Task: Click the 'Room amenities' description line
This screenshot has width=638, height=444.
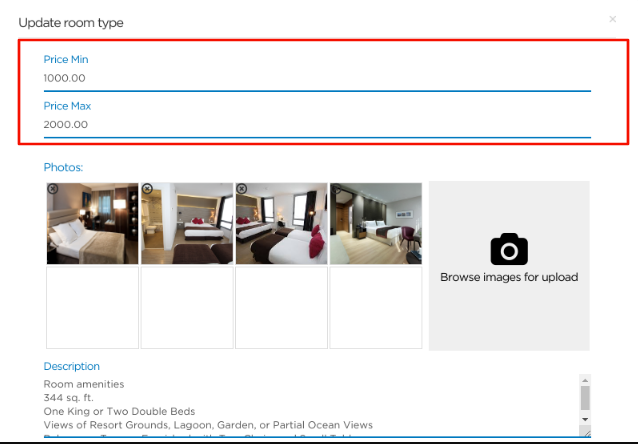Action: tap(84, 384)
